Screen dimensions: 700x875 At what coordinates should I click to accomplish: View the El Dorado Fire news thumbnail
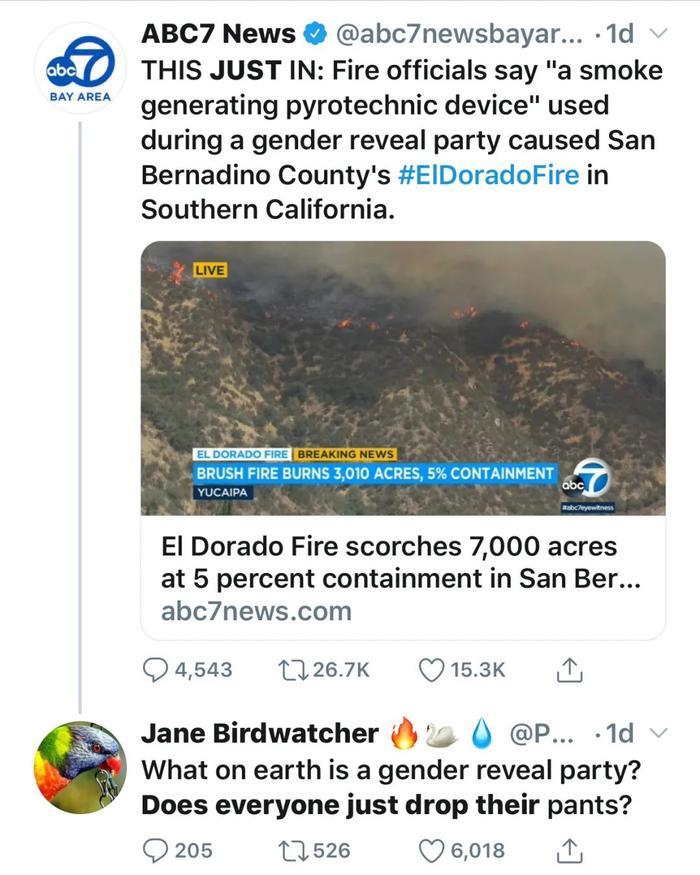tap(403, 377)
